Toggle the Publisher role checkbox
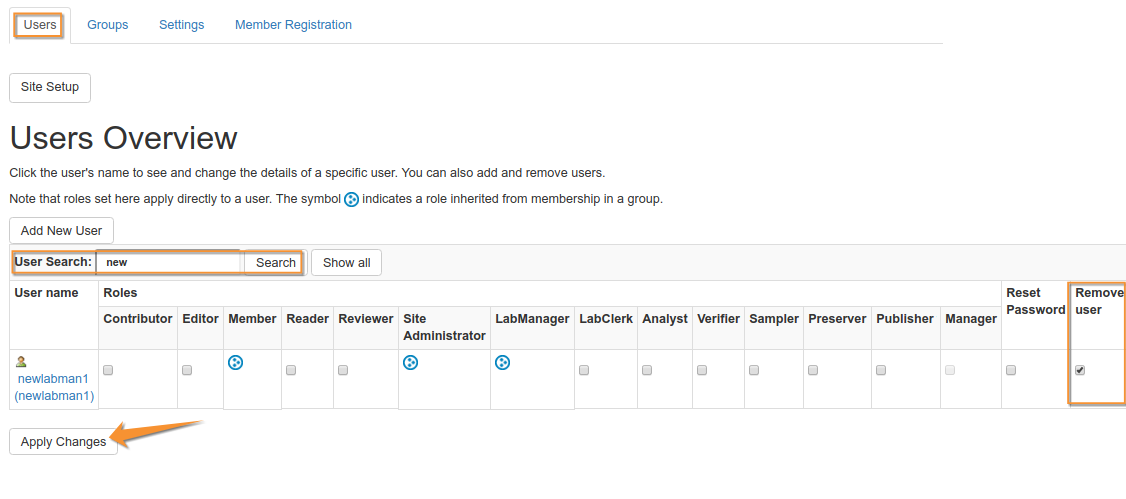Screen dimensions: 1126x499 click(x=881, y=370)
